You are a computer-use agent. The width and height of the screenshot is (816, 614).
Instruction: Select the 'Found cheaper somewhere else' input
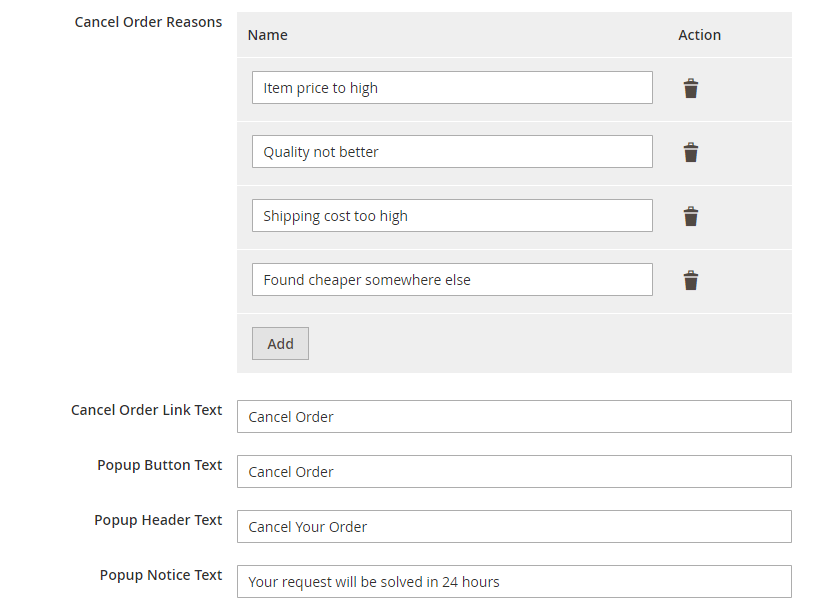pos(452,280)
